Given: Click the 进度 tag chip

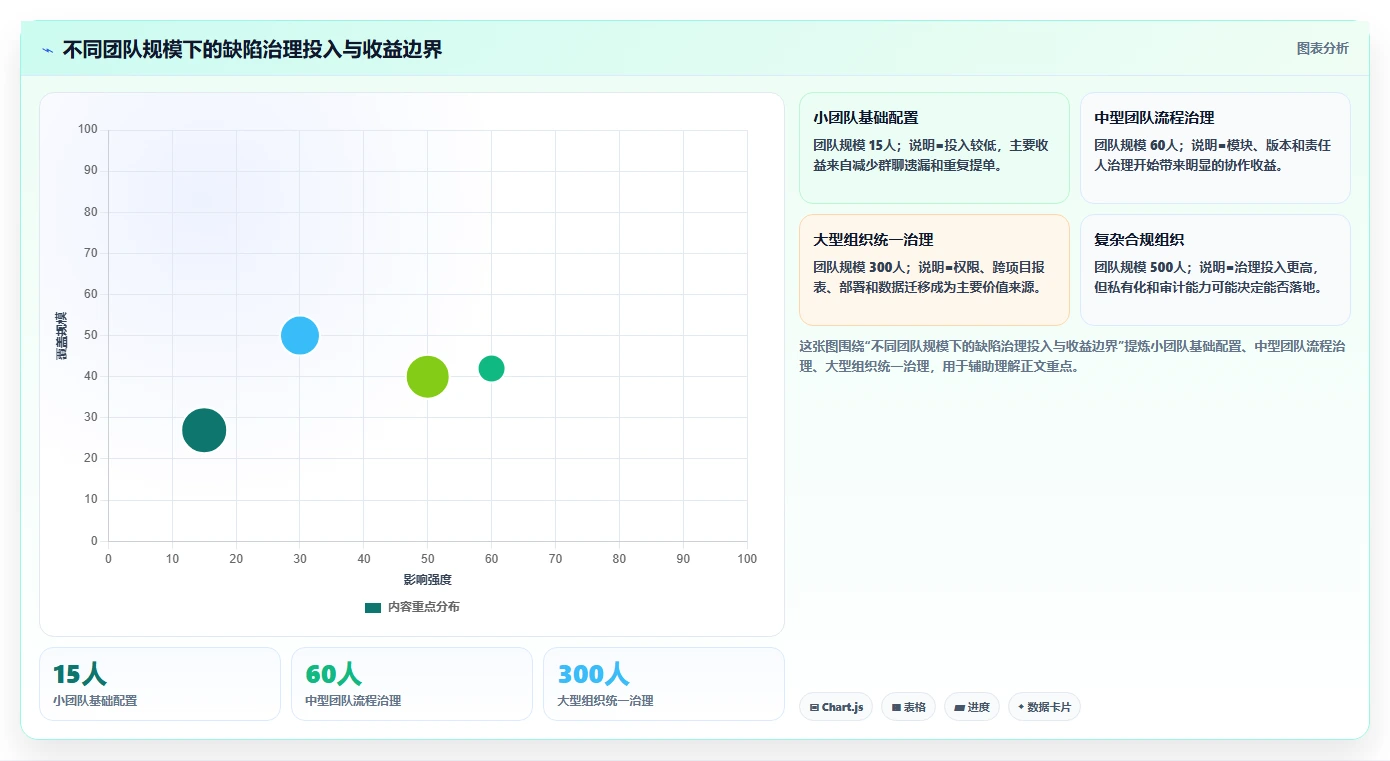Looking at the screenshot, I should point(972,707).
